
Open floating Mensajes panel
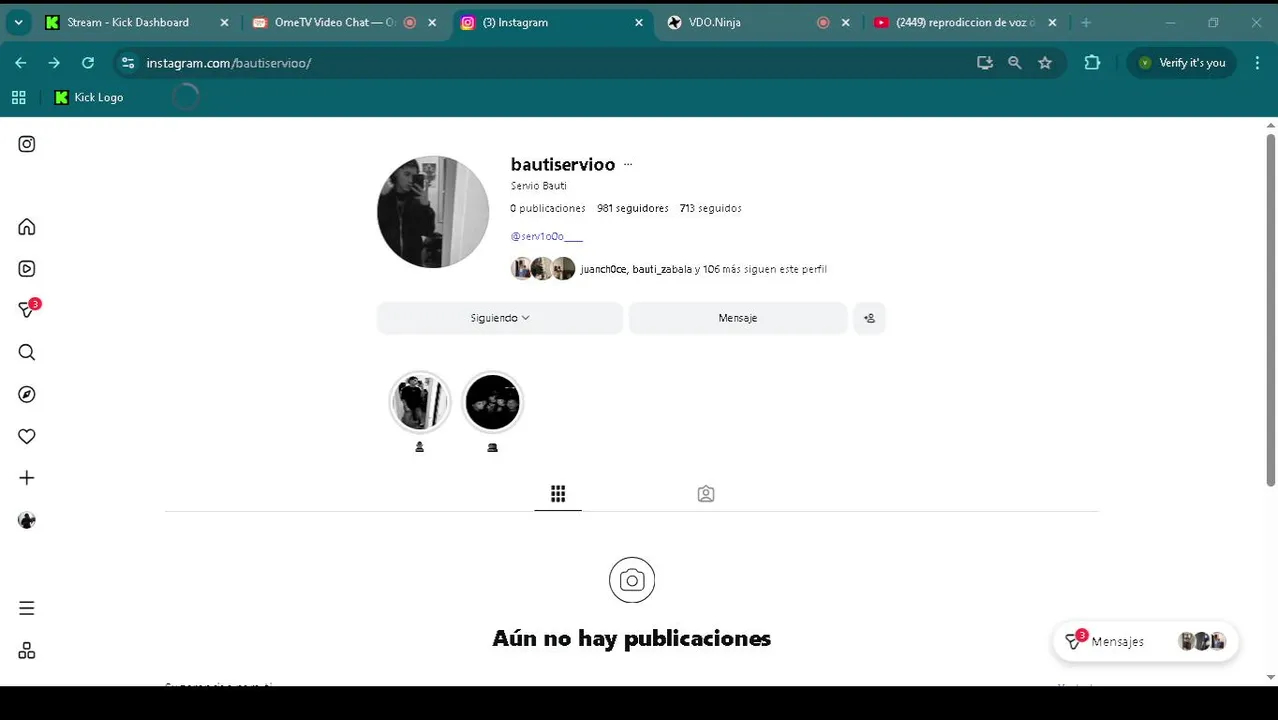point(1146,642)
